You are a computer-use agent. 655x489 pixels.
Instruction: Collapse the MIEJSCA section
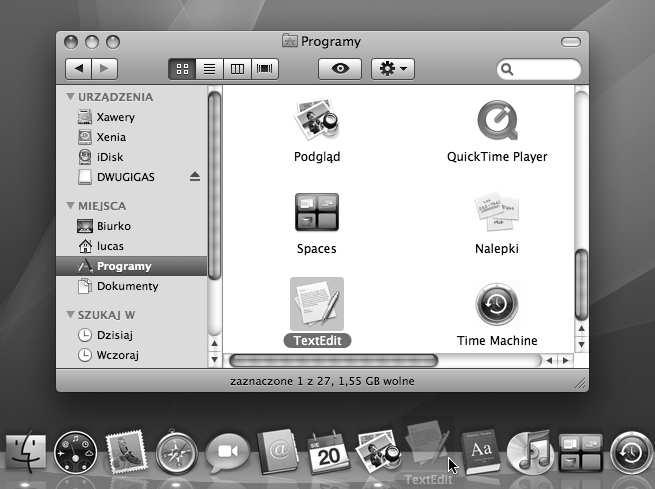[70, 205]
